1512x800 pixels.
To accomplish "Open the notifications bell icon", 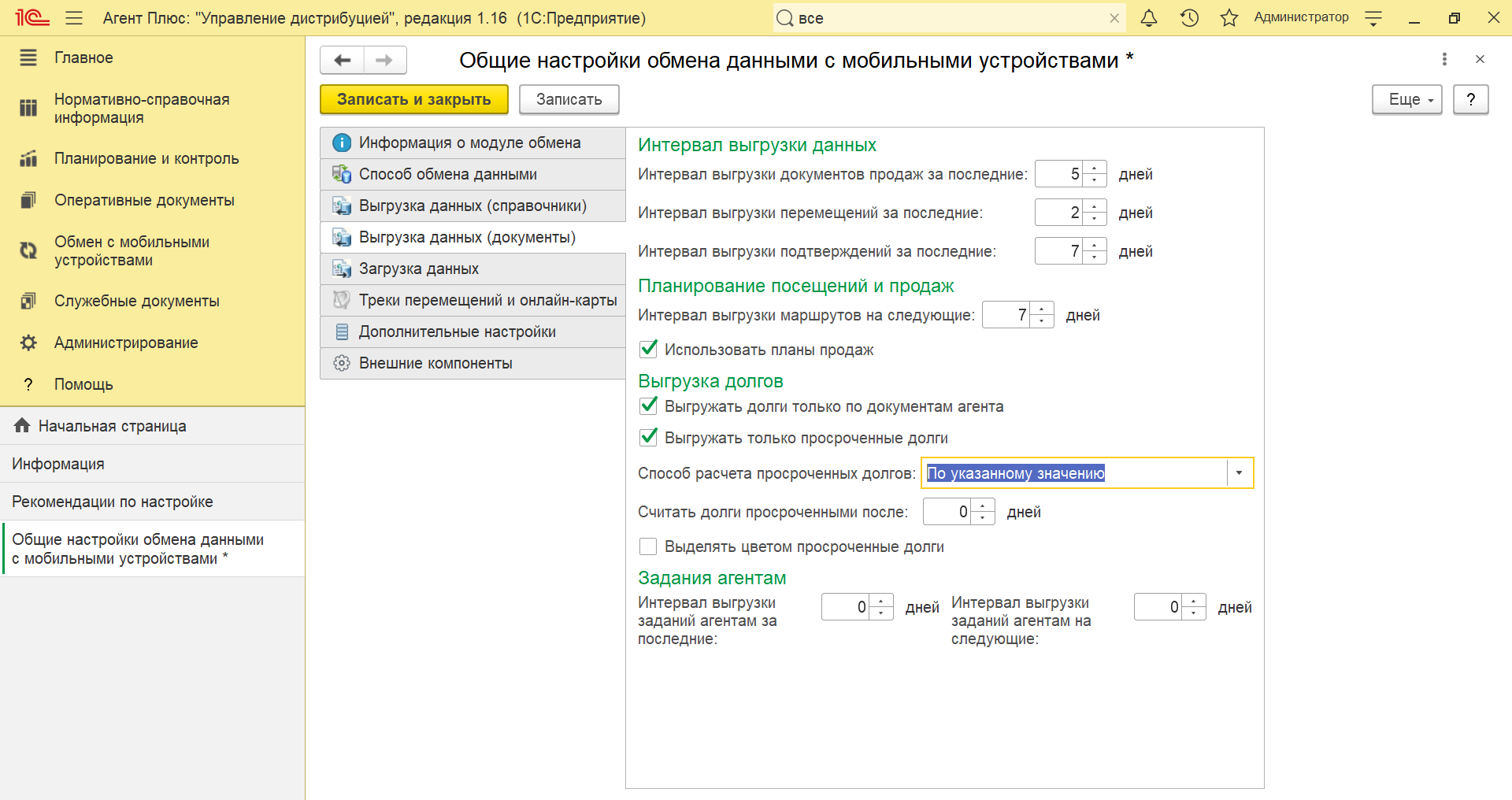I will click(x=1149, y=18).
